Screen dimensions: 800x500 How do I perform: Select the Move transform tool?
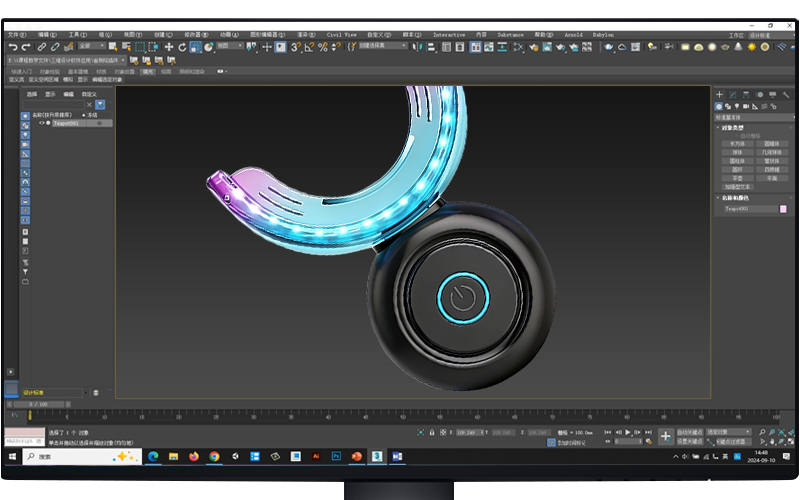pyautogui.click(x=168, y=46)
